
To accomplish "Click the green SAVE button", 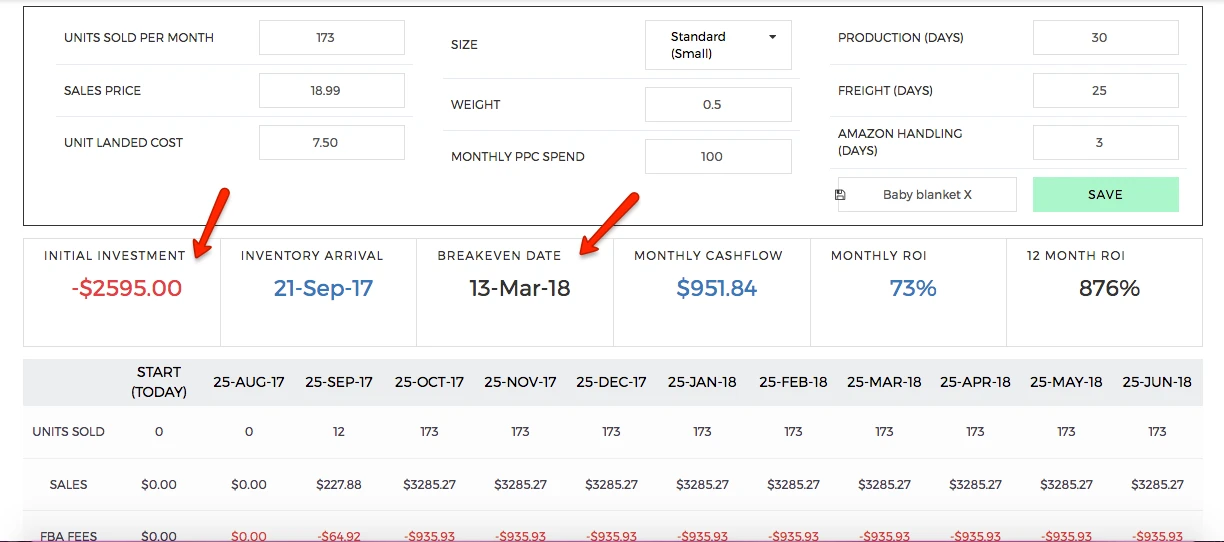I will tap(1105, 195).
